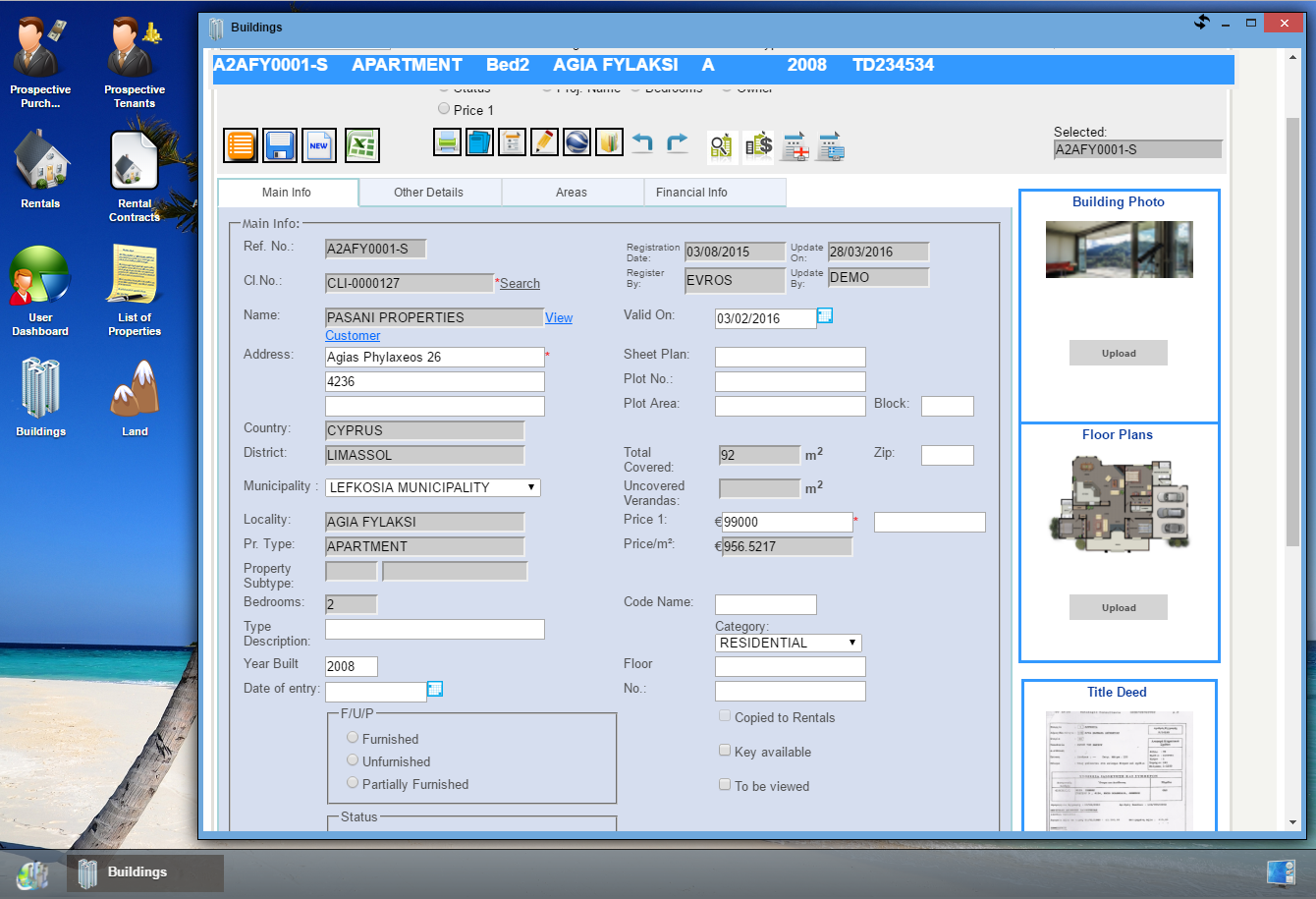
Task: Select the Furnished radio option
Action: click(x=353, y=738)
